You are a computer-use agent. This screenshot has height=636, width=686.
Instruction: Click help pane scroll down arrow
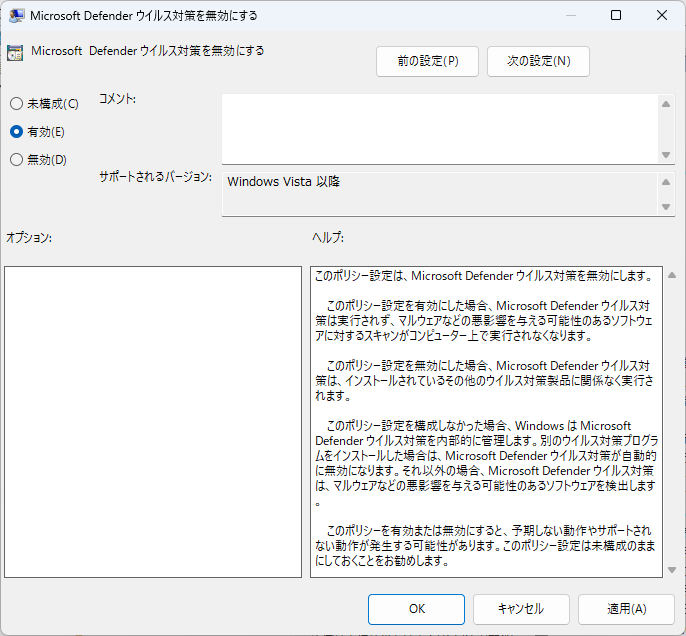coord(672,570)
